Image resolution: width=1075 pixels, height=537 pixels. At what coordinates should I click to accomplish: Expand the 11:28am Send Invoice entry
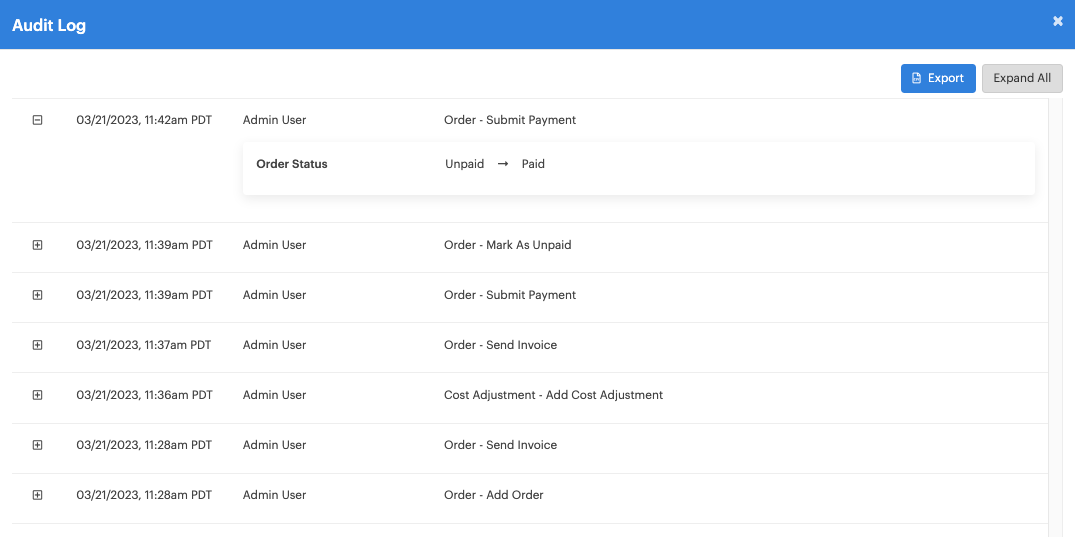tap(38, 445)
